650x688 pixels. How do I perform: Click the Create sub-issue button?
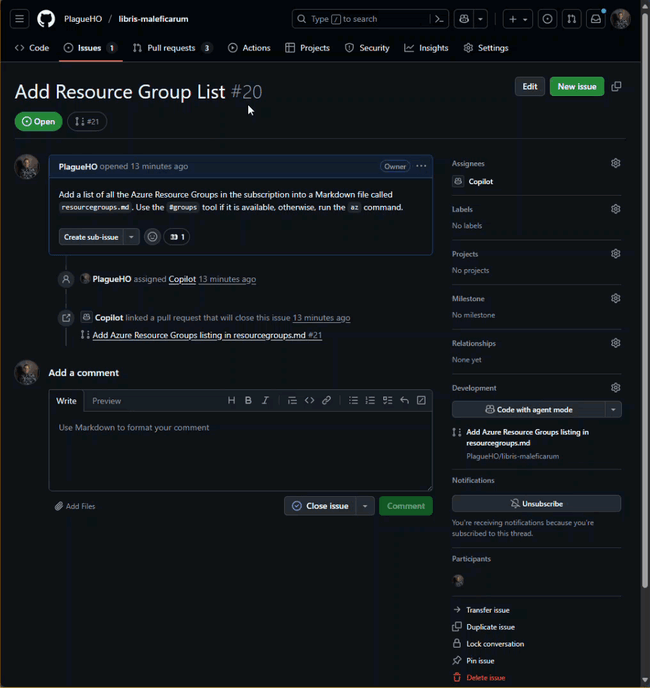pos(91,237)
